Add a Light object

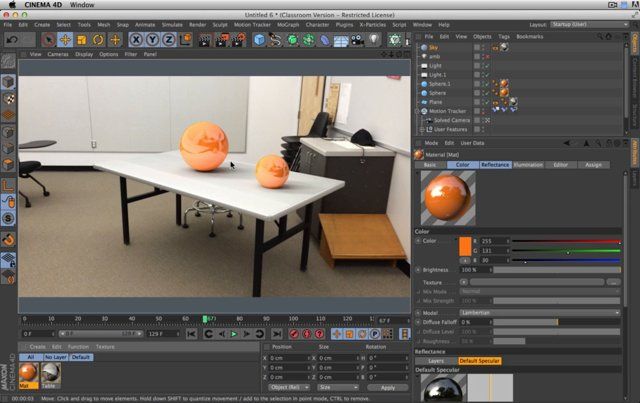tap(374, 40)
